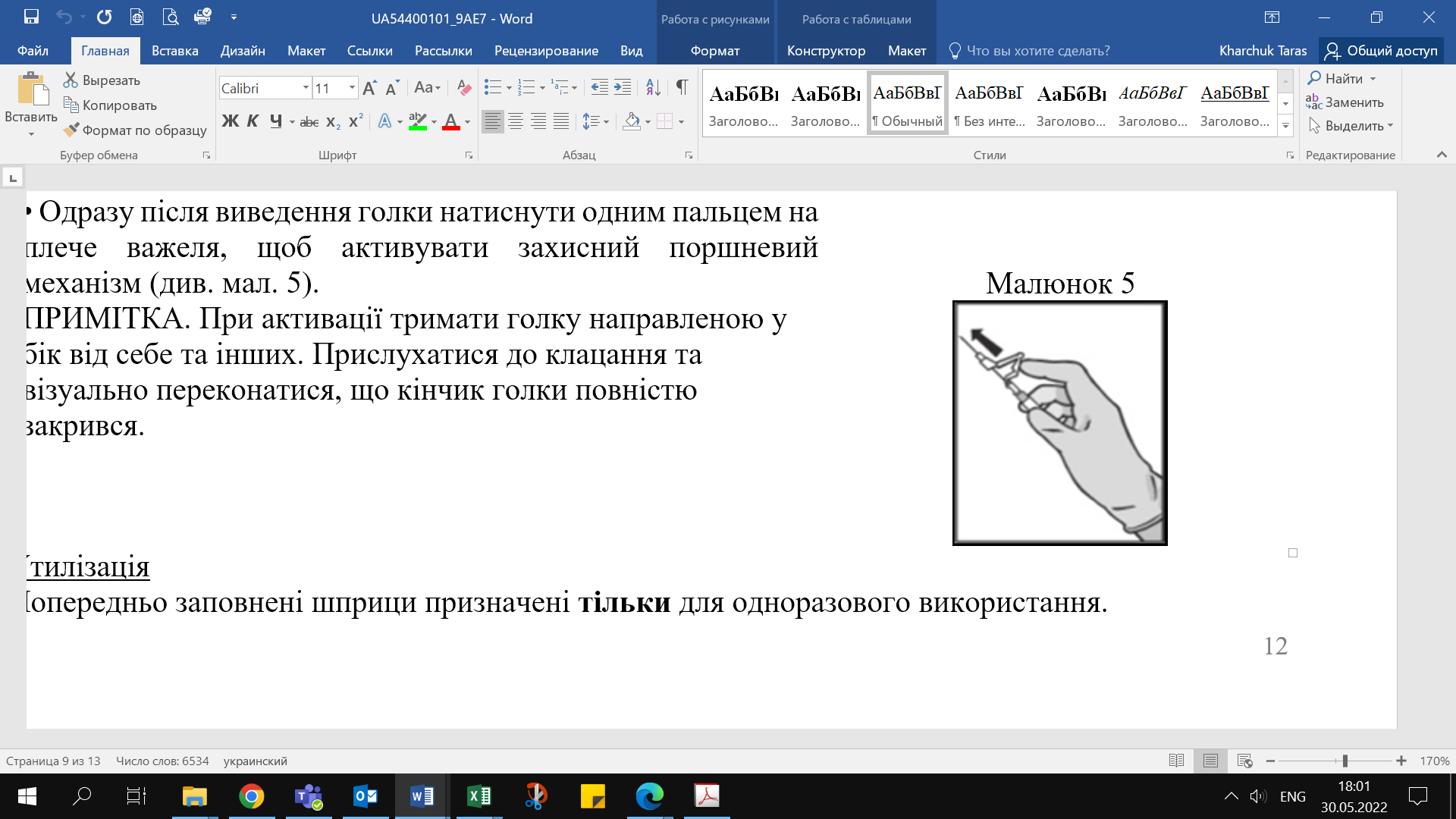Viewport: 1456px width, 819px height.
Task: Open the font size dropdown showing 11
Action: tap(352, 88)
